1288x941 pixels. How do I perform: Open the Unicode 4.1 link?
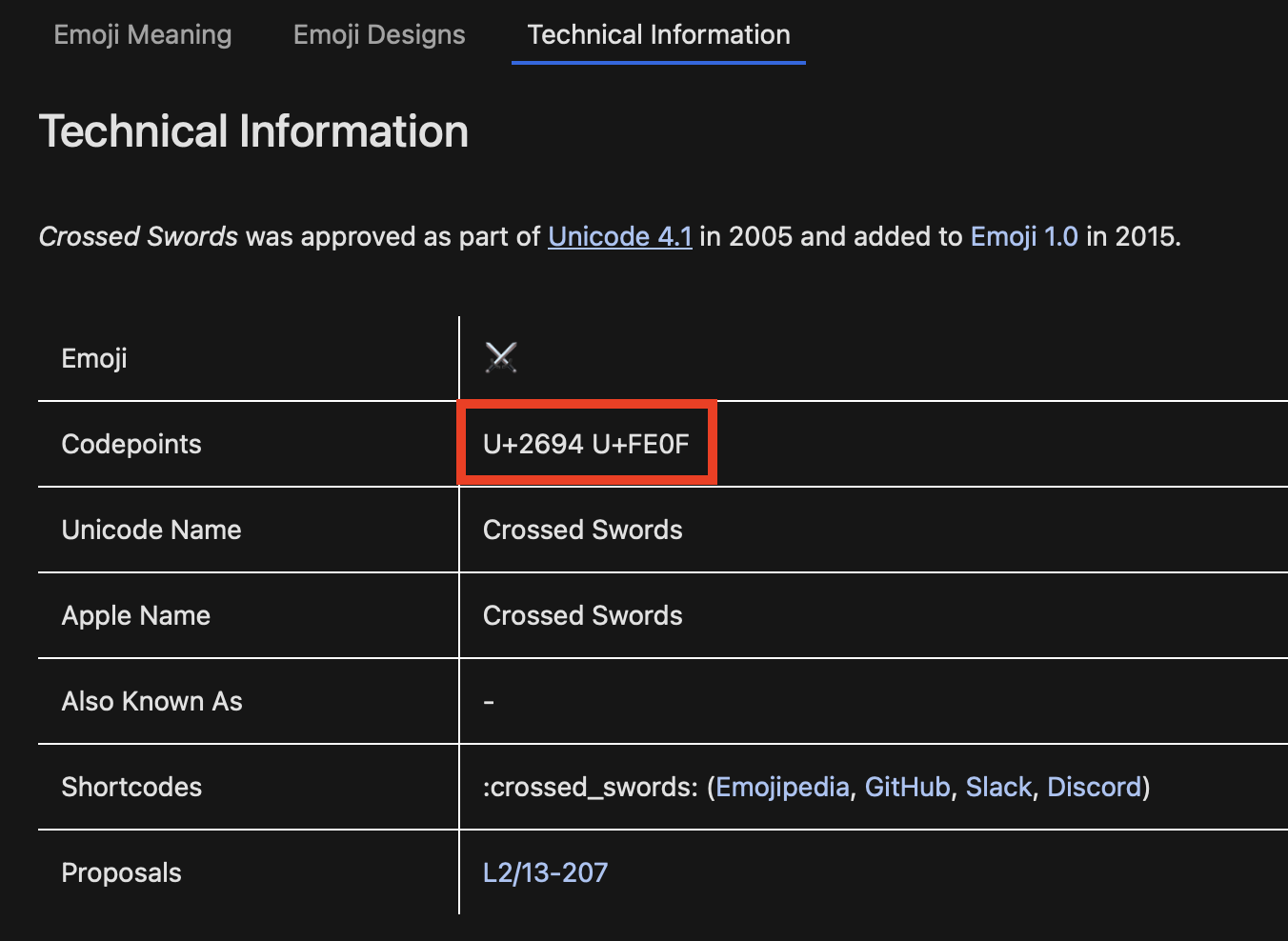pyautogui.click(x=620, y=236)
